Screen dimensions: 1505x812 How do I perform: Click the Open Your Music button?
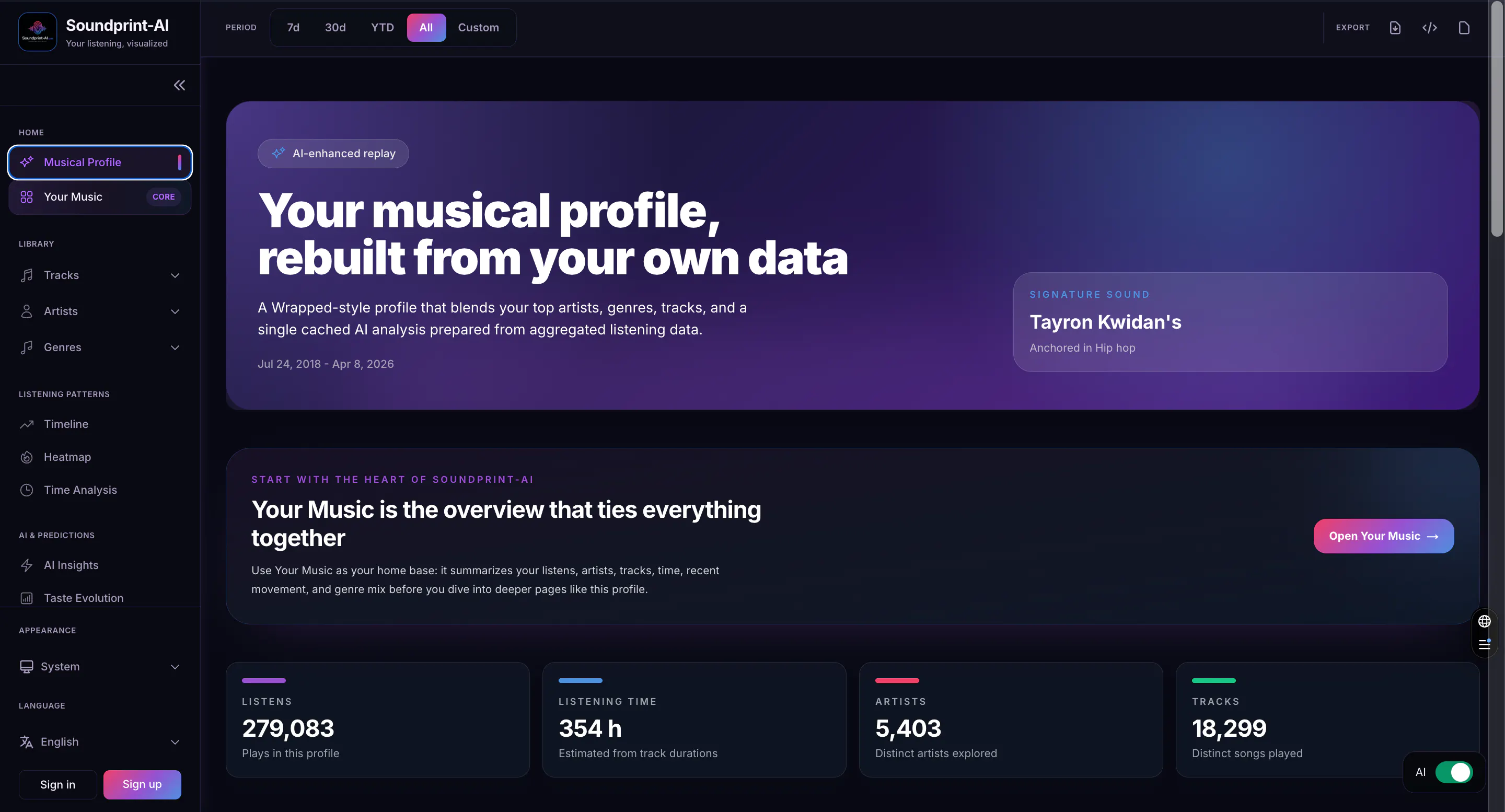1383,536
